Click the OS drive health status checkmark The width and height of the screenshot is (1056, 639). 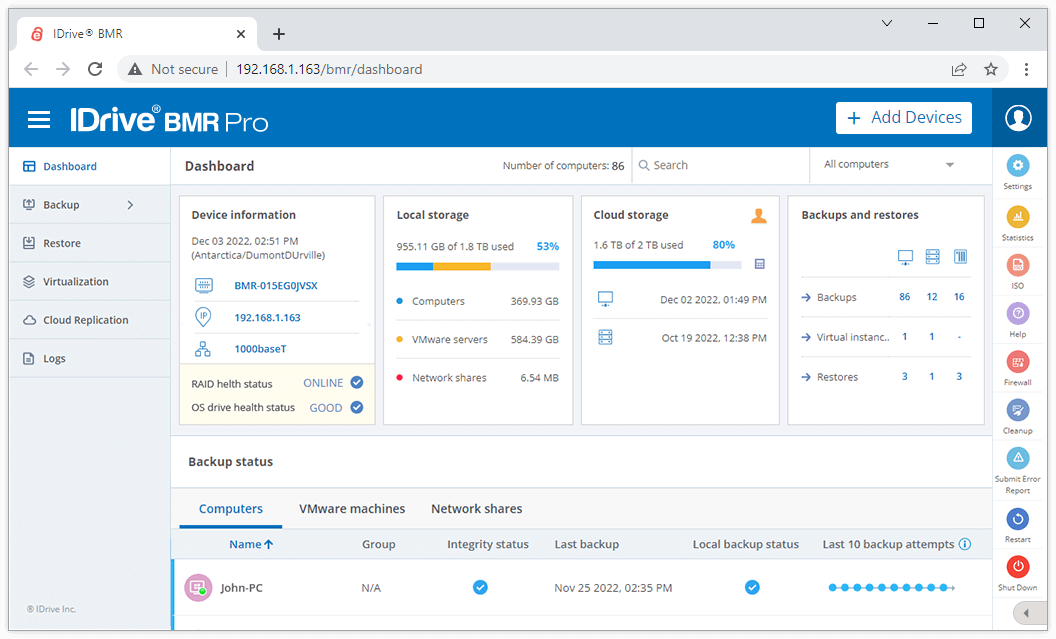357,407
